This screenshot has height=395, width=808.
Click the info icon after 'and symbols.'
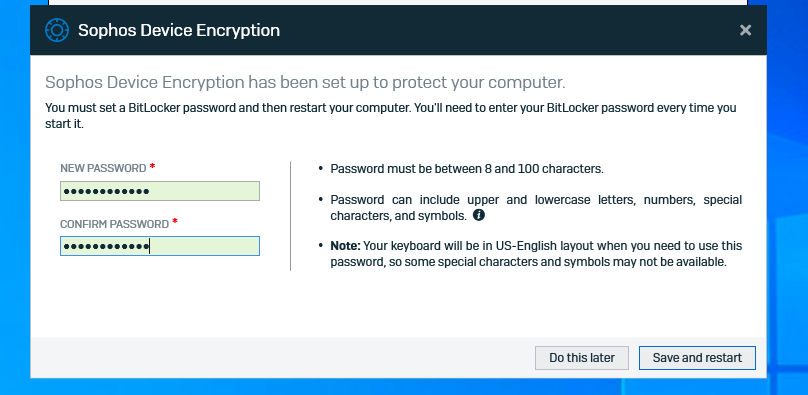479,215
